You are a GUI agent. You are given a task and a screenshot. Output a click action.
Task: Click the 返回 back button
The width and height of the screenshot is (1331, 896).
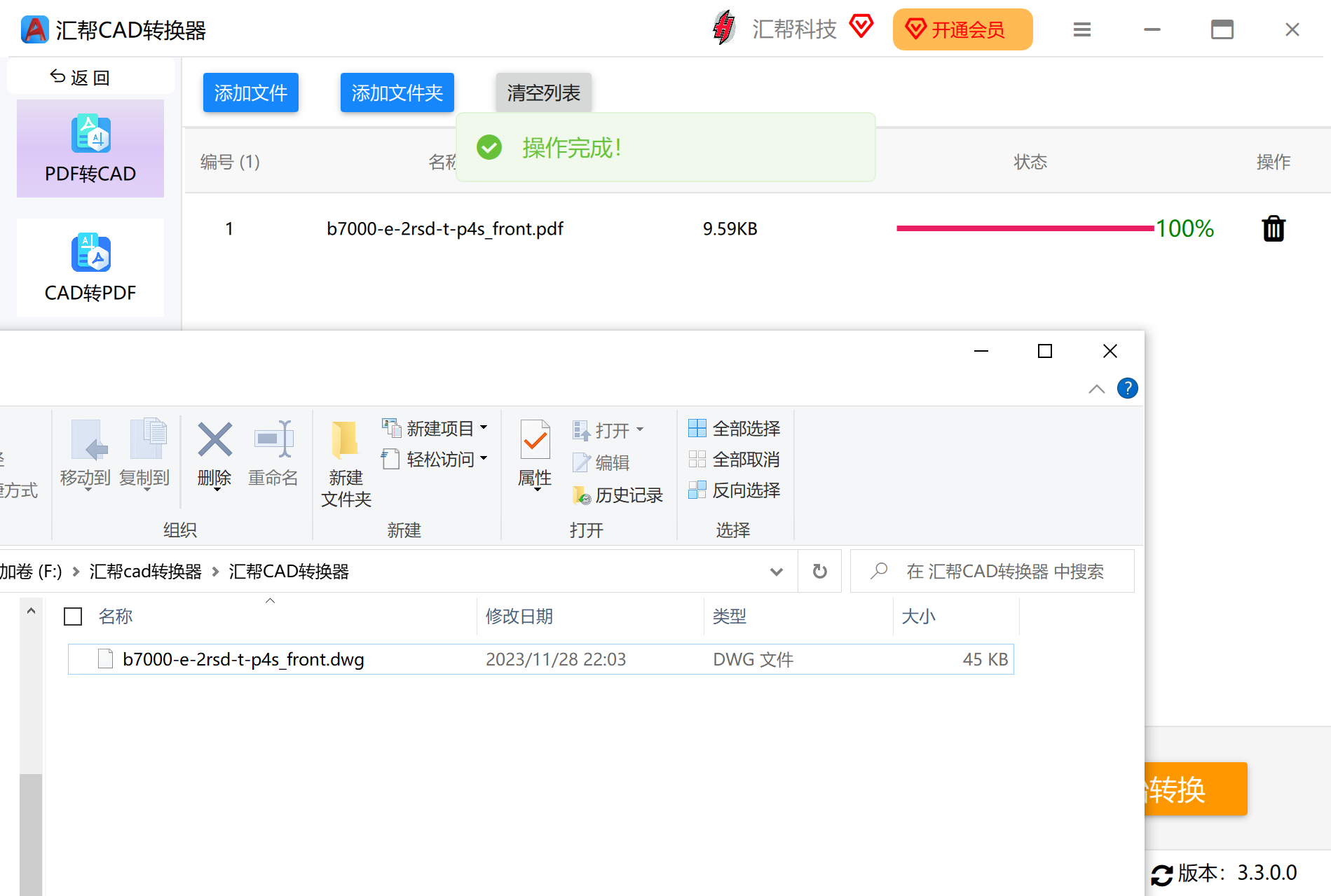[x=80, y=77]
